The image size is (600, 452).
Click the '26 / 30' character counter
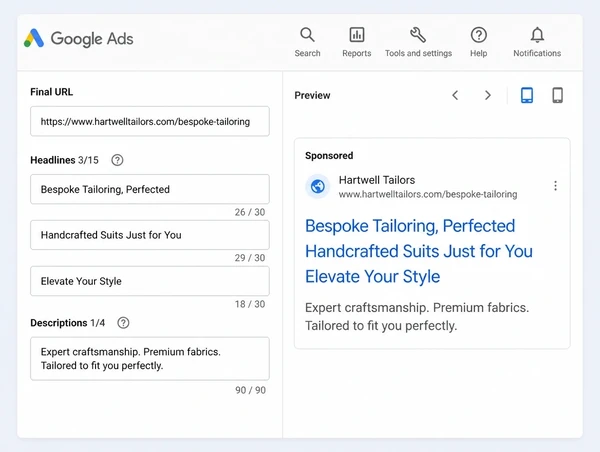coord(250,212)
